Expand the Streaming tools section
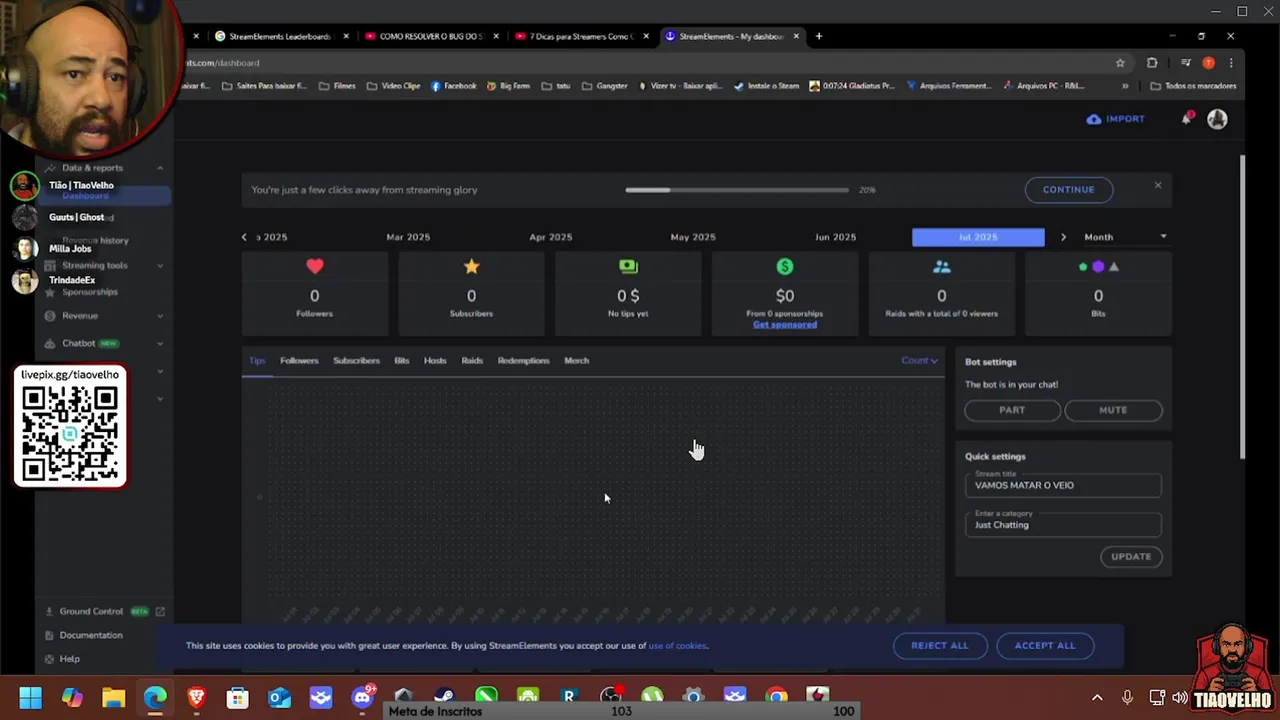The width and height of the screenshot is (1280, 720). 160,266
